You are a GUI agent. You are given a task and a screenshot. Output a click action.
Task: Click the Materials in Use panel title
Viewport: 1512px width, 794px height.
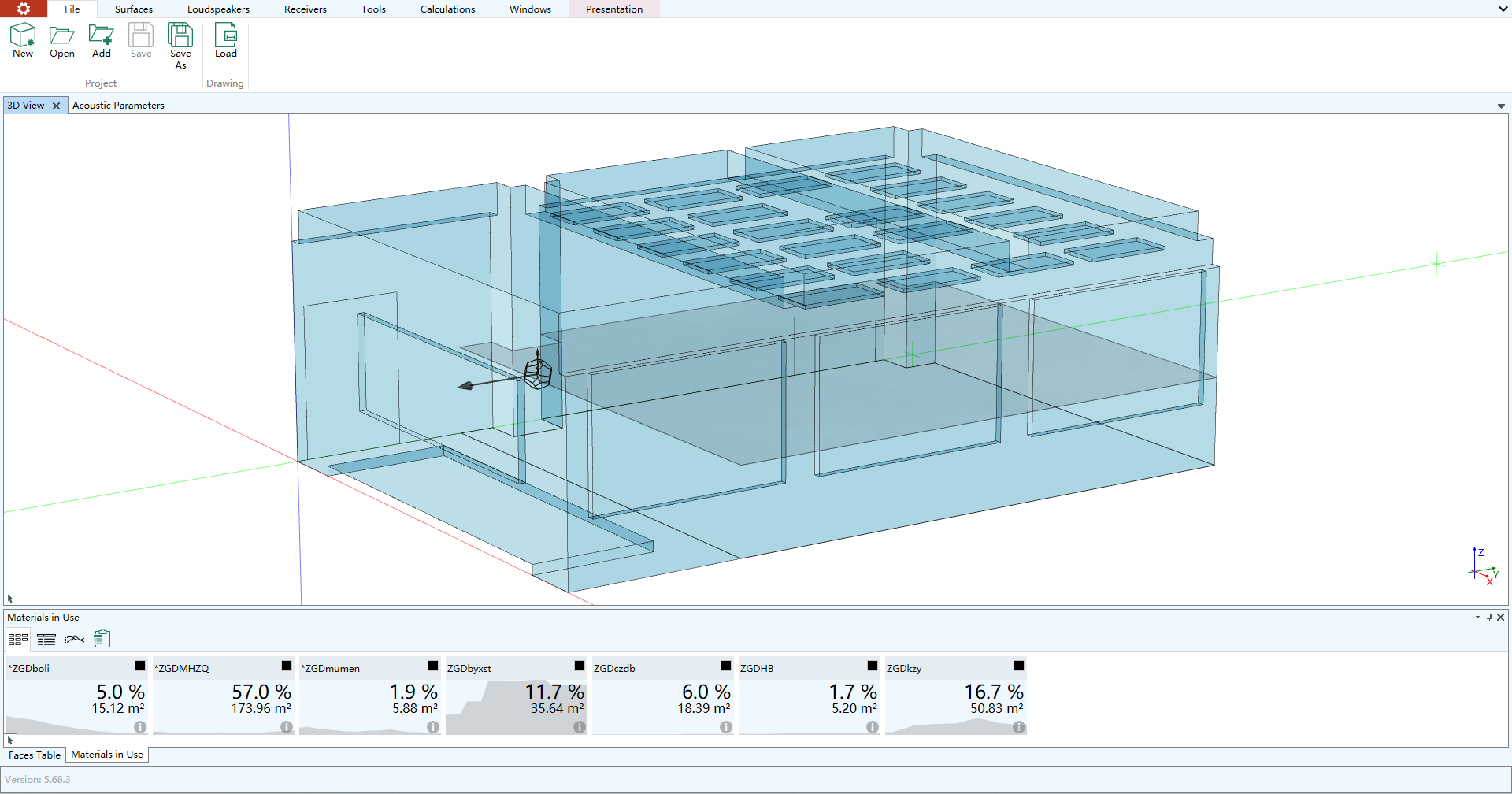coord(43,618)
